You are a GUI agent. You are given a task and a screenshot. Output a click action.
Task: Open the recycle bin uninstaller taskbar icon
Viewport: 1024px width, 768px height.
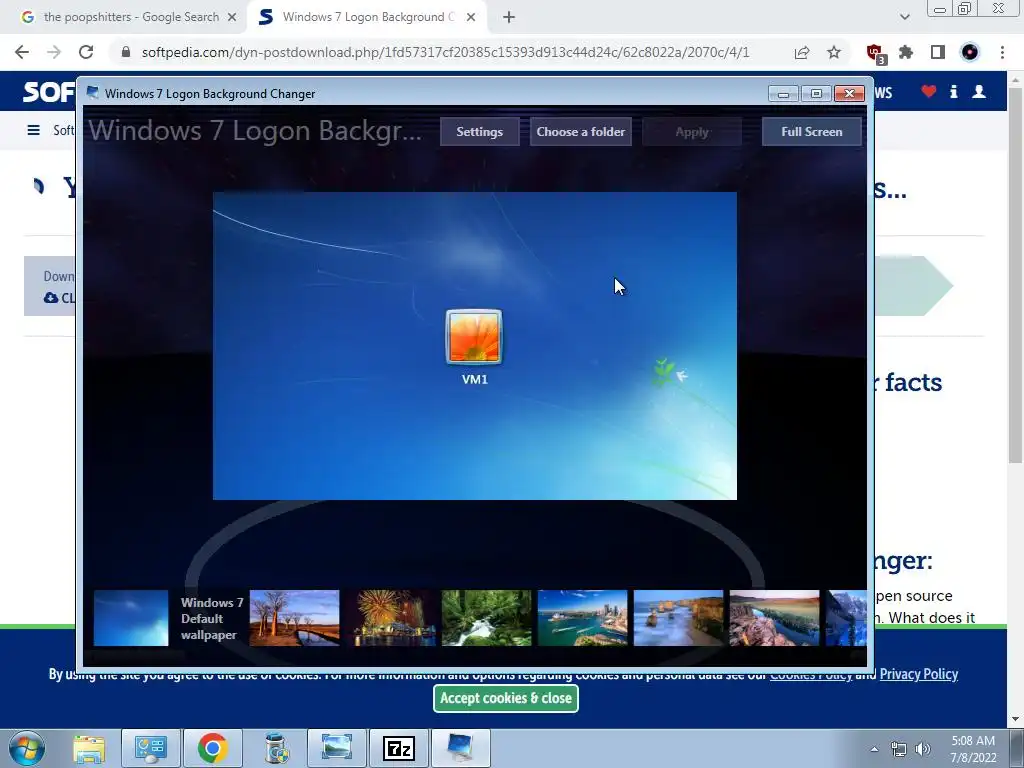(x=275, y=748)
